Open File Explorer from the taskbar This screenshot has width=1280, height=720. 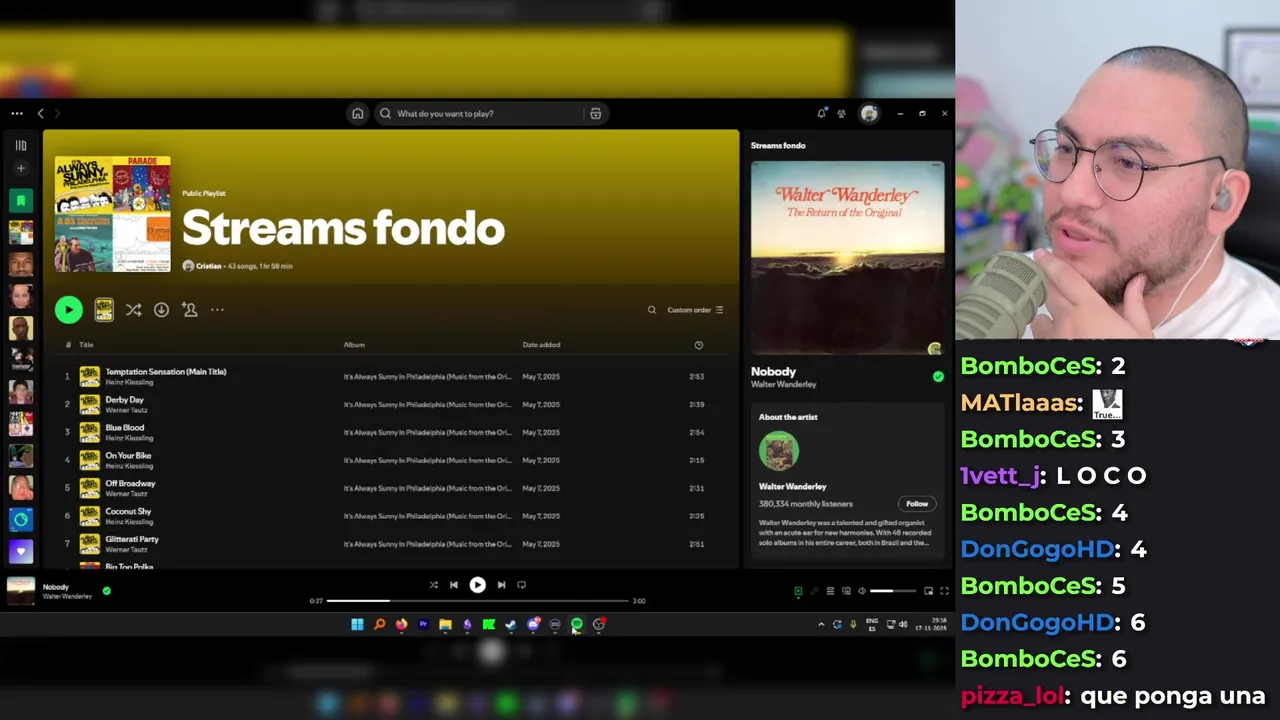click(x=445, y=624)
